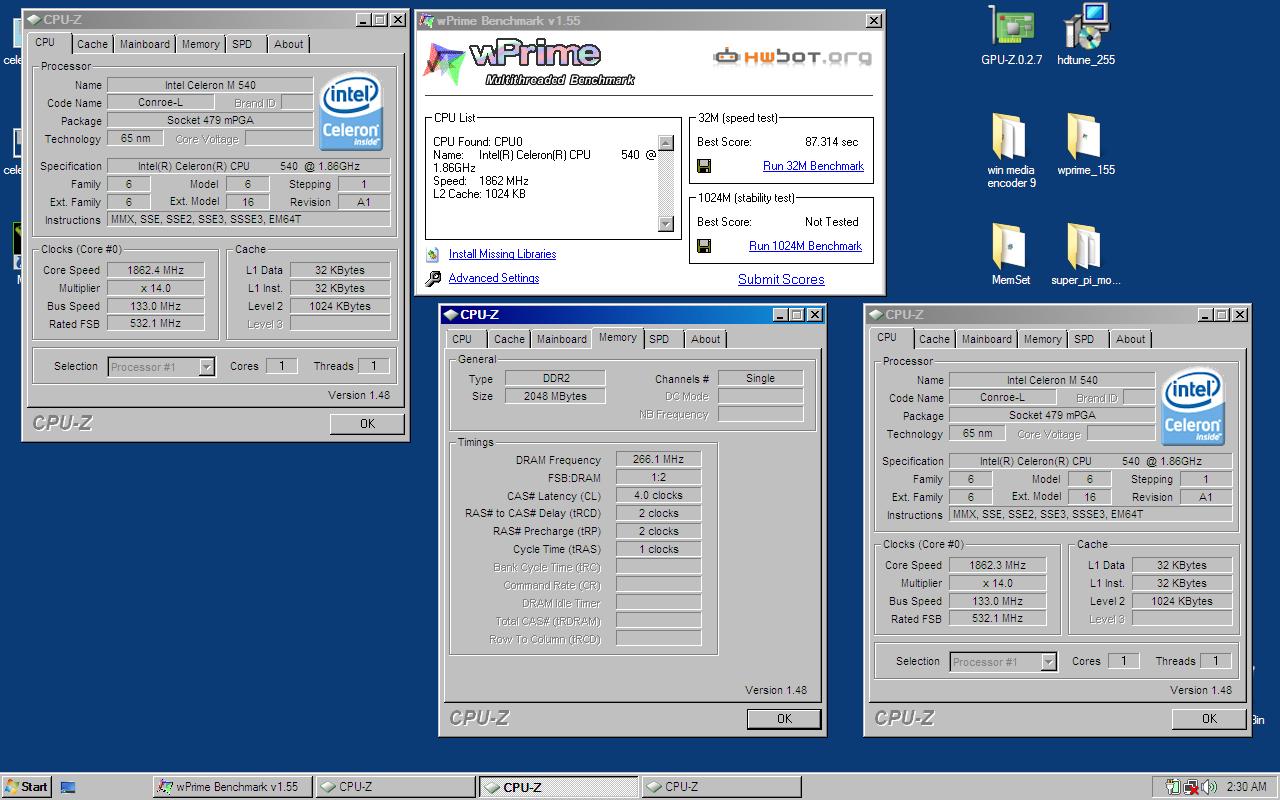Open Selection Processor #1 dropdown in right CPU-Z
The image size is (1280, 800).
1048,662
